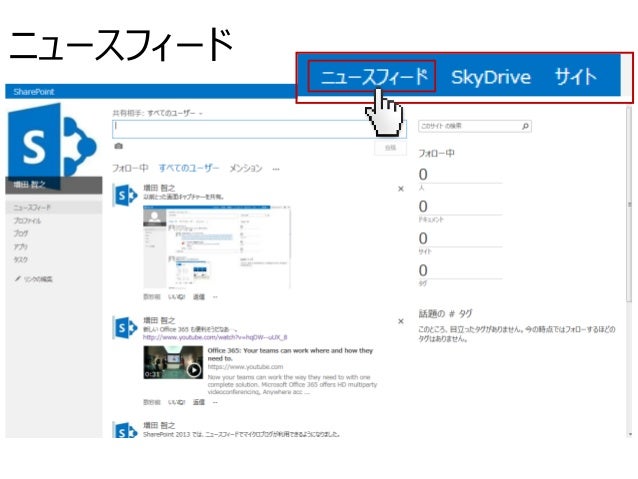Dismiss the Office 365 post with its X

coord(401,321)
